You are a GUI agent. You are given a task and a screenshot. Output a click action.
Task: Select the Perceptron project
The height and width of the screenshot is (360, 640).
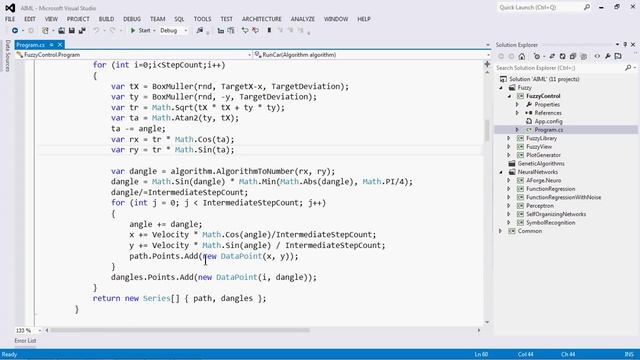tap(540, 206)
